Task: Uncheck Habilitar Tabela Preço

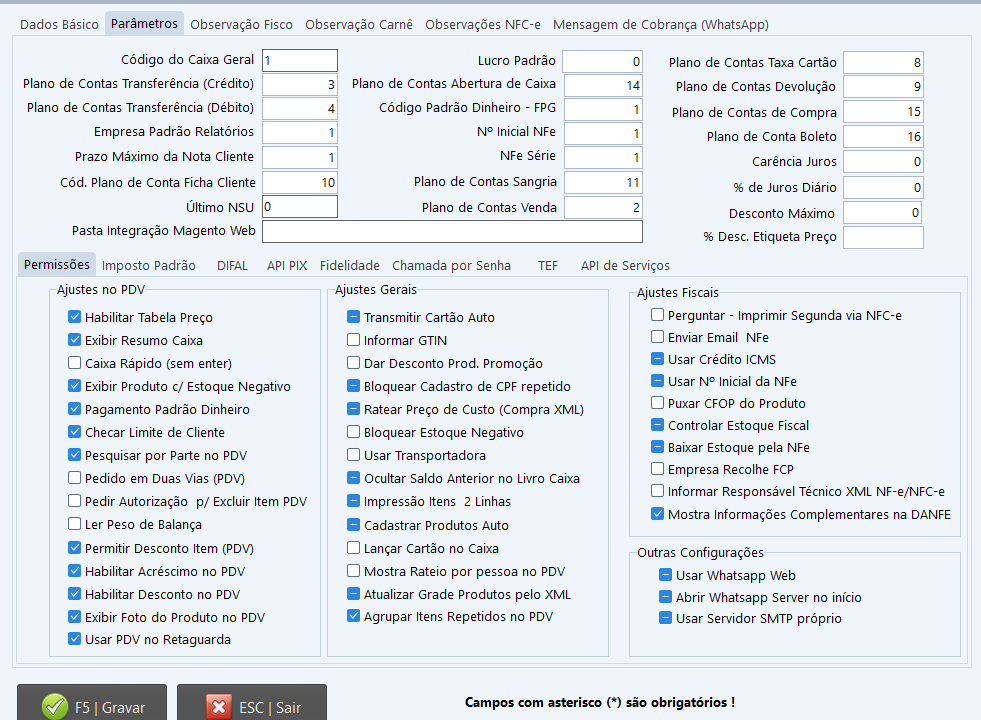Action: 74,317
